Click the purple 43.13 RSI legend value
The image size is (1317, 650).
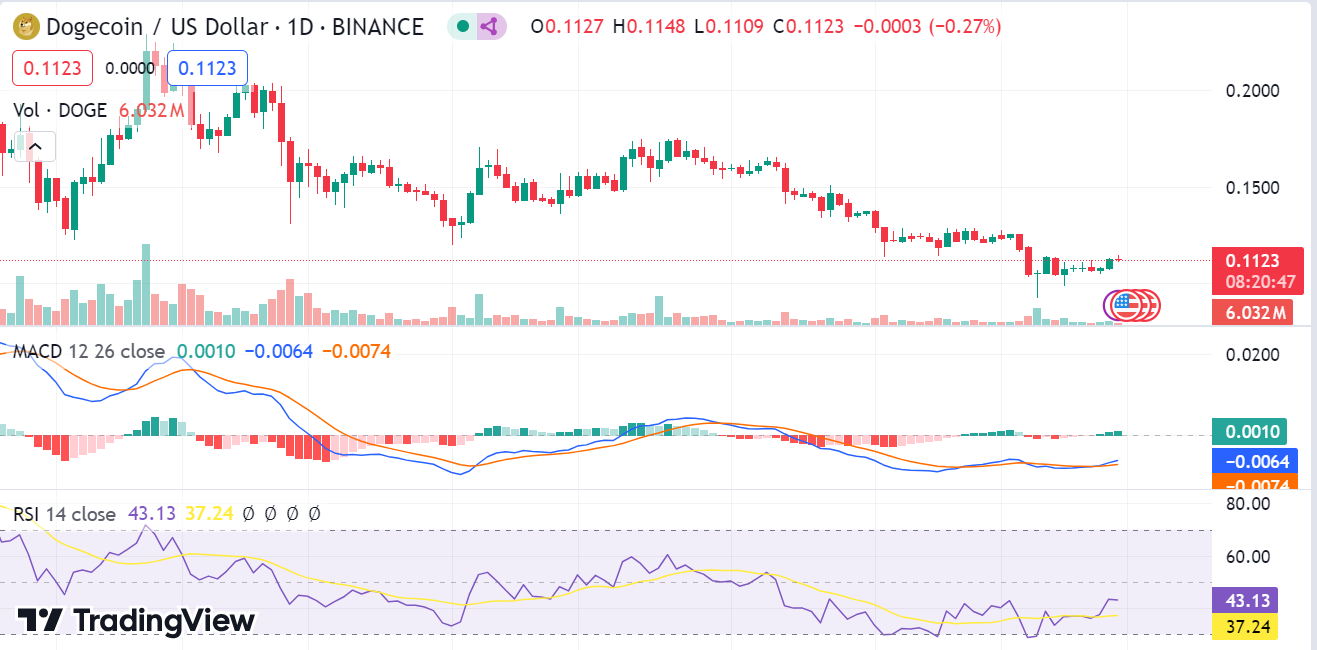pos(152,514)
